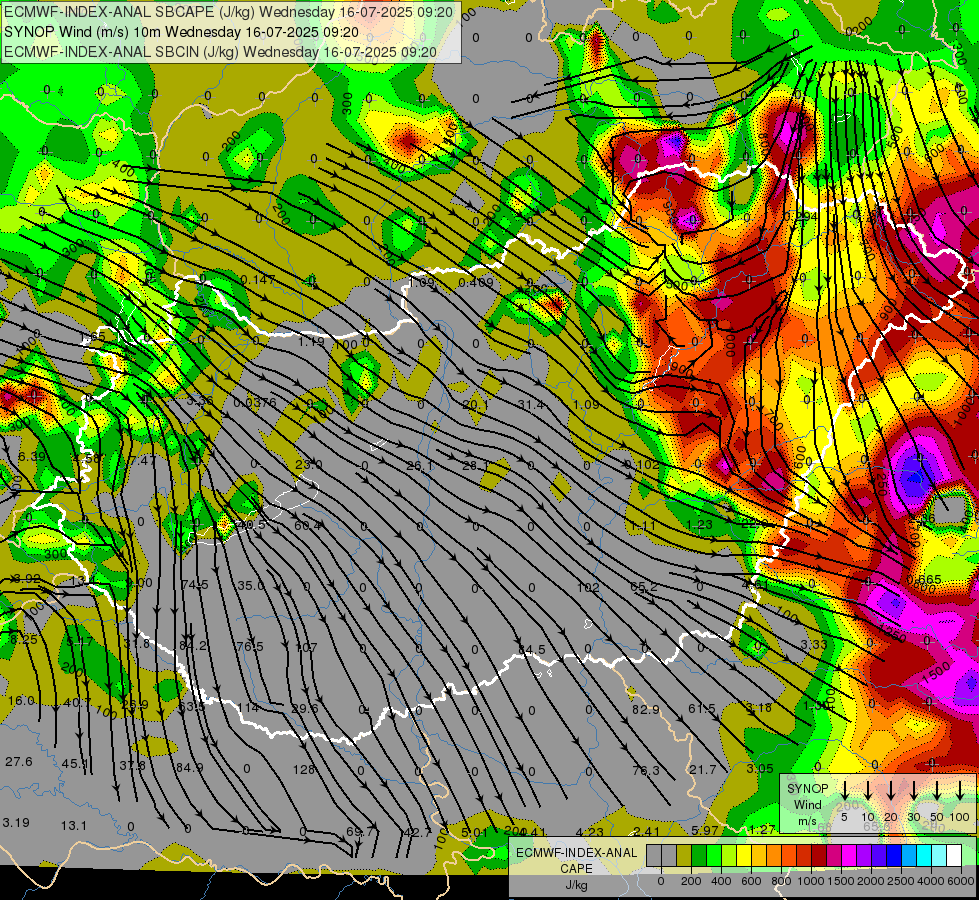
Task: Click the map value 65.2
Action: [x=644, y=586]
